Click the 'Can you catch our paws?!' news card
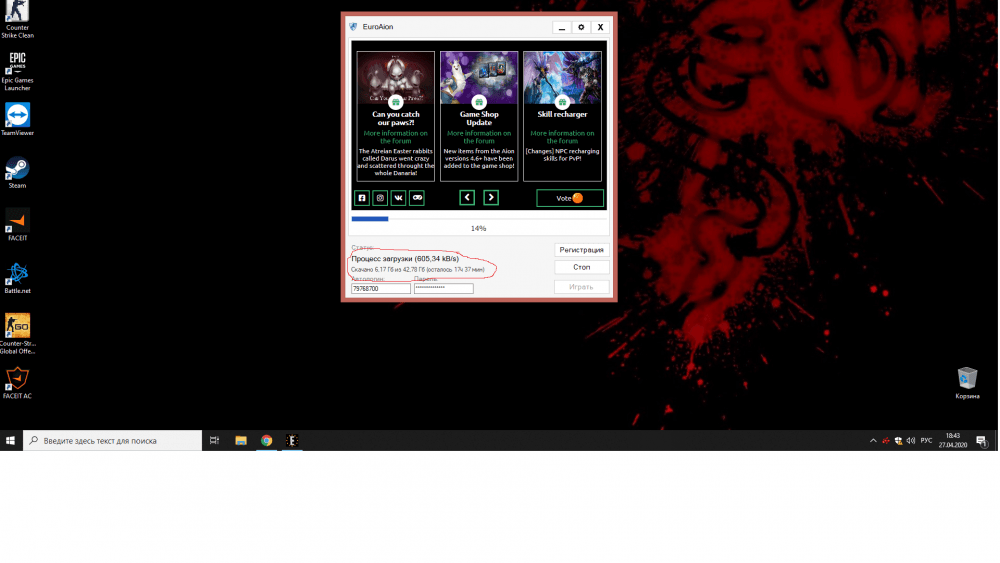 (396, 115)
